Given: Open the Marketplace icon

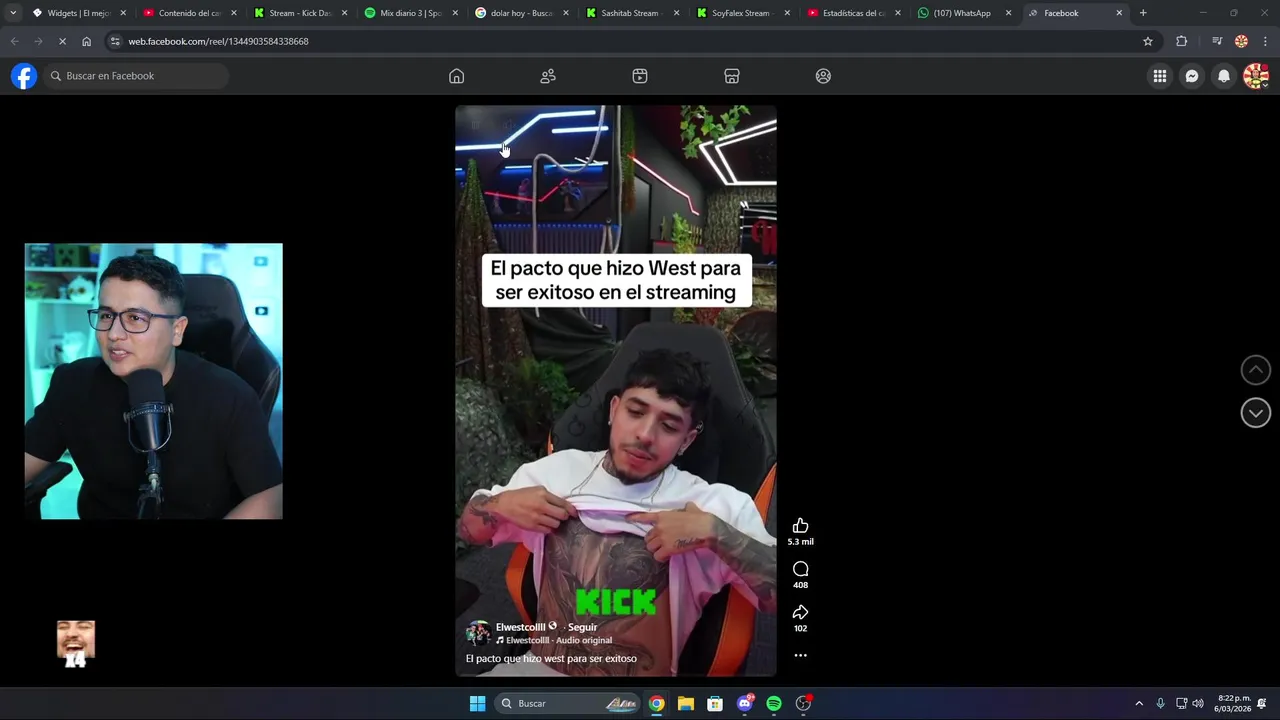Looking at the screenshot, I should 732,76.
